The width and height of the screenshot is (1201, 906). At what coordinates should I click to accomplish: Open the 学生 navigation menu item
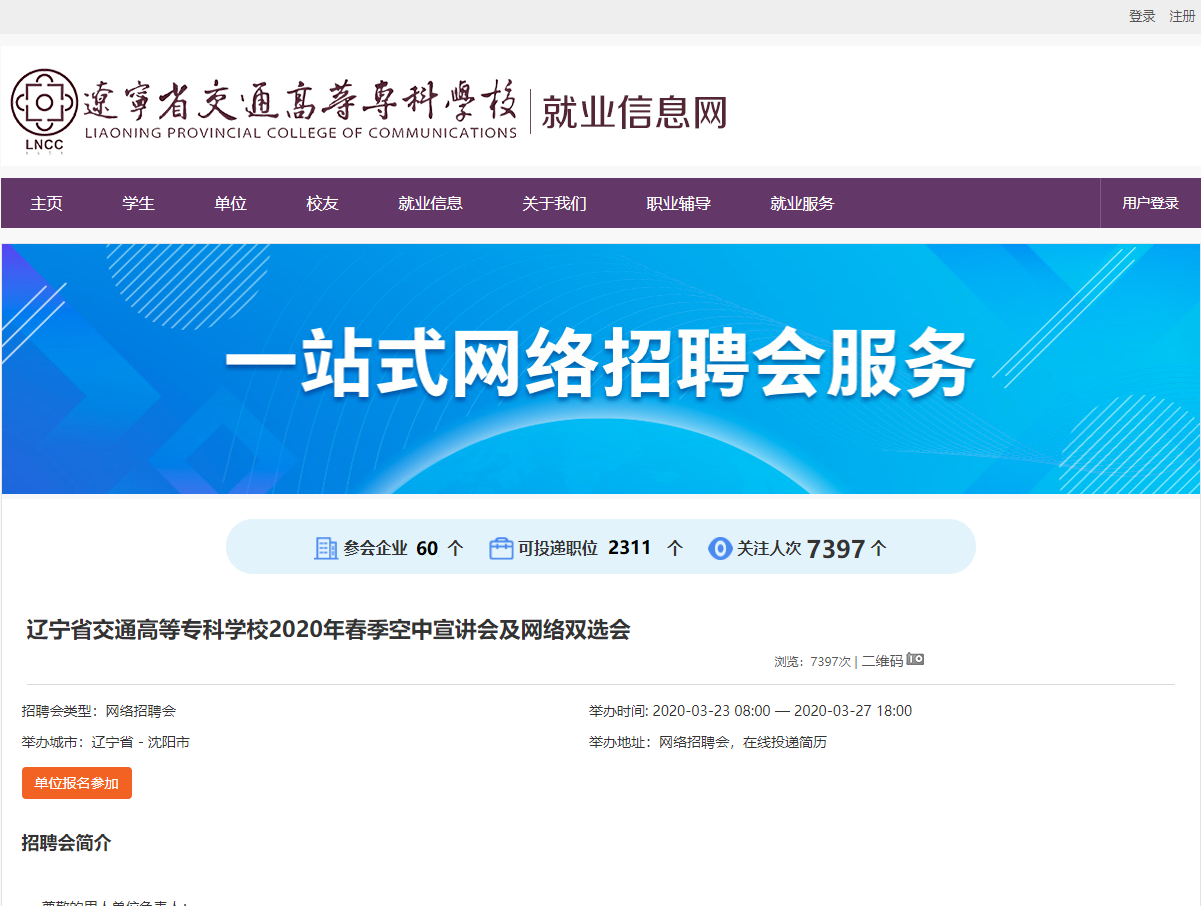138,203
